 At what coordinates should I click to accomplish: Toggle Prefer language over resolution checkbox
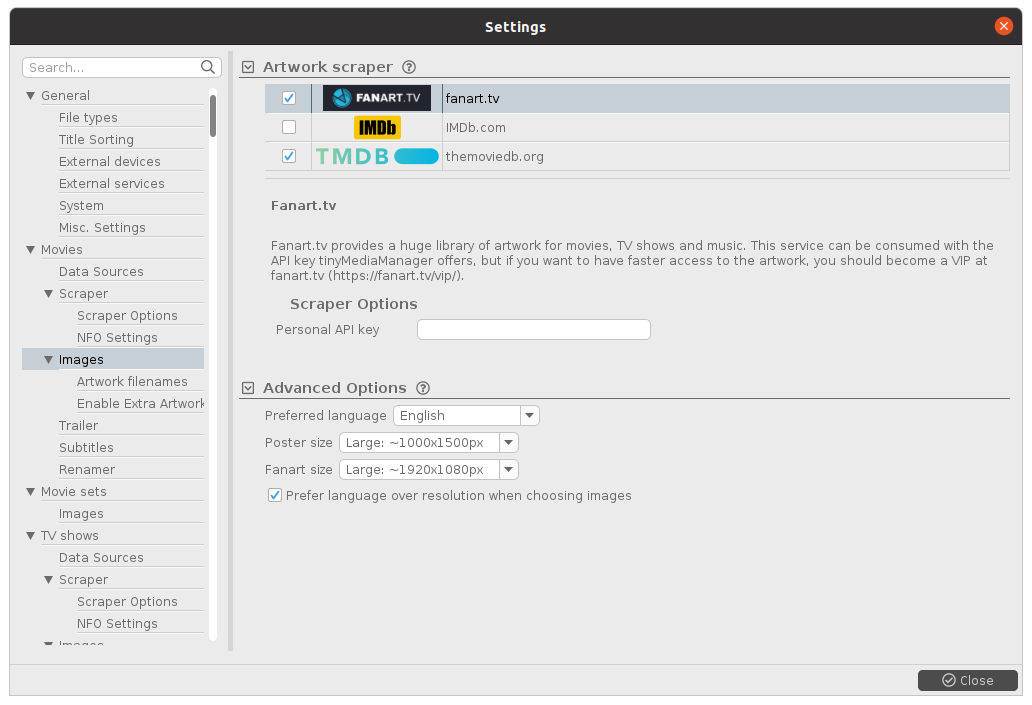275,496
